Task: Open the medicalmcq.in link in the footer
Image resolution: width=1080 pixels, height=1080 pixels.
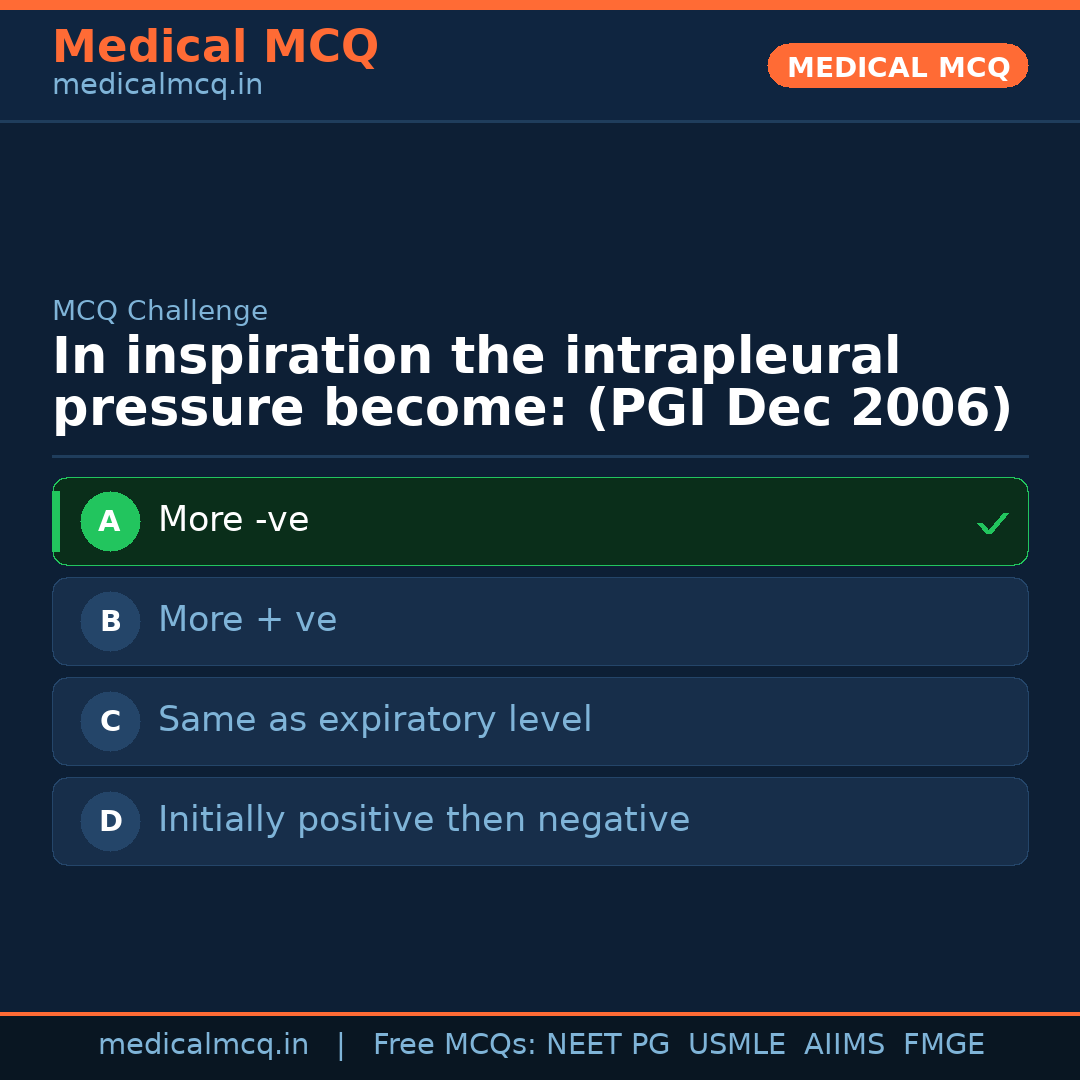Action: tap(203, 1045)
